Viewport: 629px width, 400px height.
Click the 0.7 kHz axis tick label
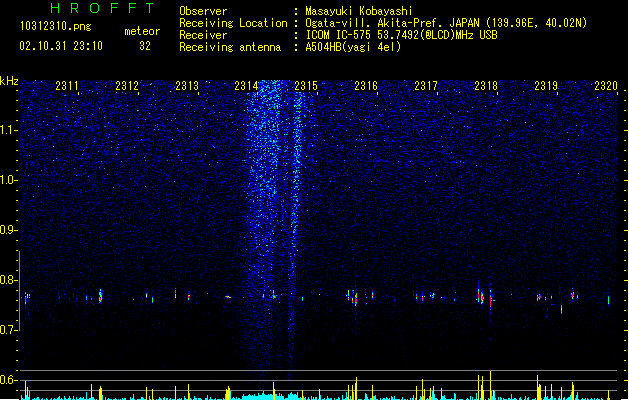coord(9,330)
